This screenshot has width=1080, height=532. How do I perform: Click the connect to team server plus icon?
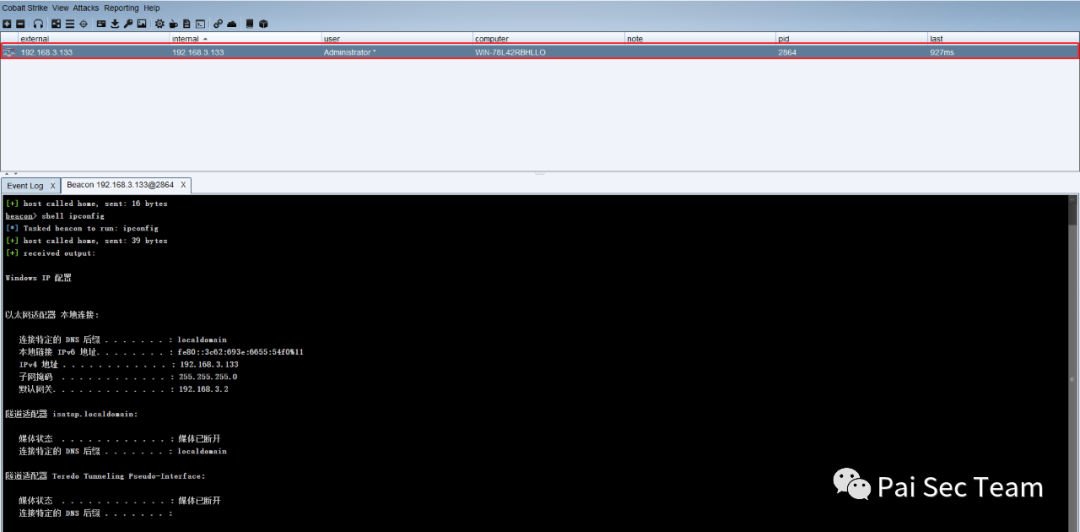pyautogui.click(x=7, y=23)
